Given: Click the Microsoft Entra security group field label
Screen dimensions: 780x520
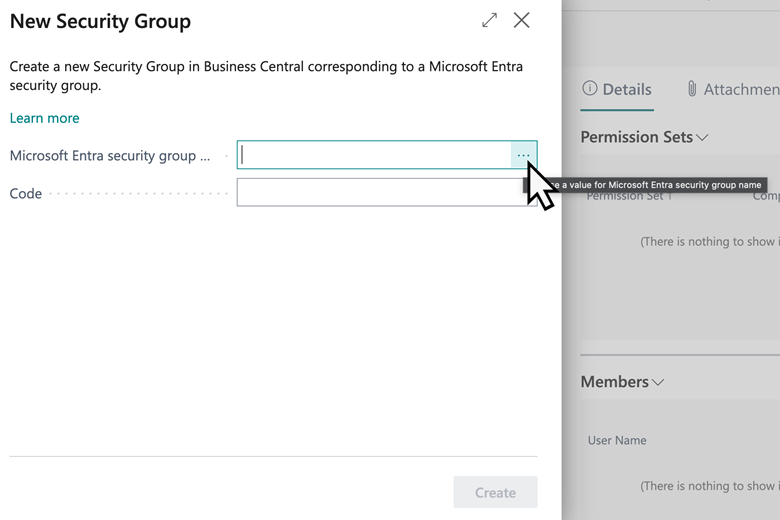Looking at the screenshot, I should tap(110, 156).
